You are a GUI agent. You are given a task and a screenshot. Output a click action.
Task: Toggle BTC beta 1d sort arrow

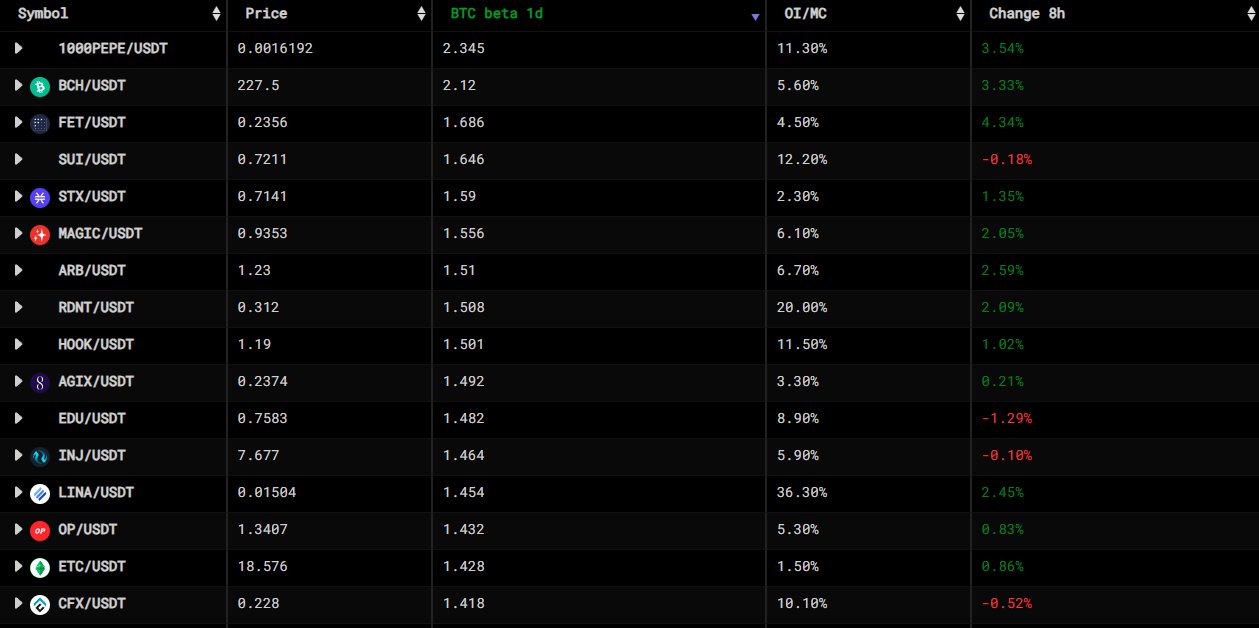click(755, 17)
